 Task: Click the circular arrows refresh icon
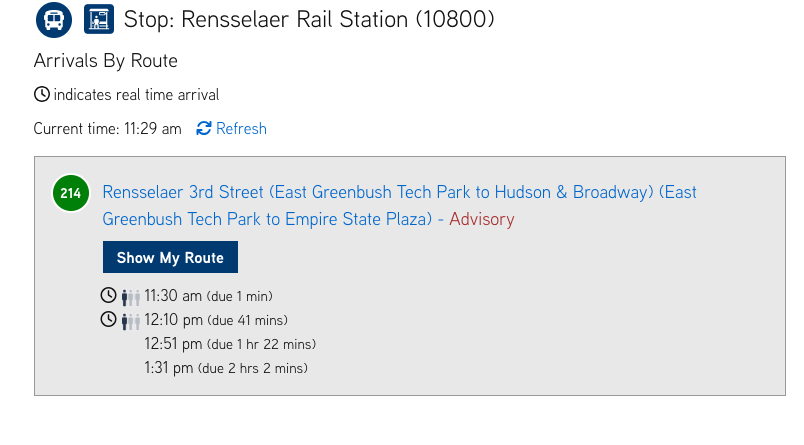204,129
